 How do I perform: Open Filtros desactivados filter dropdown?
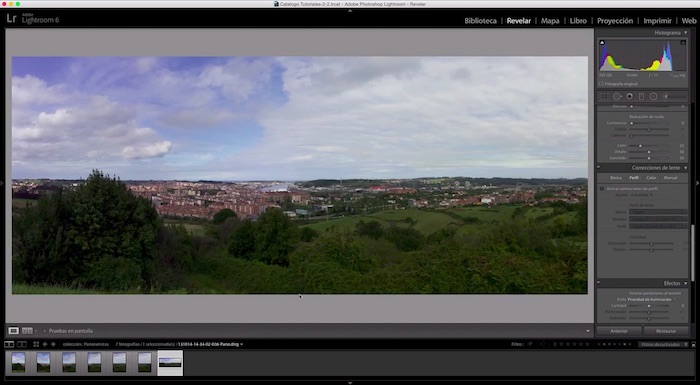pos(663,344)
